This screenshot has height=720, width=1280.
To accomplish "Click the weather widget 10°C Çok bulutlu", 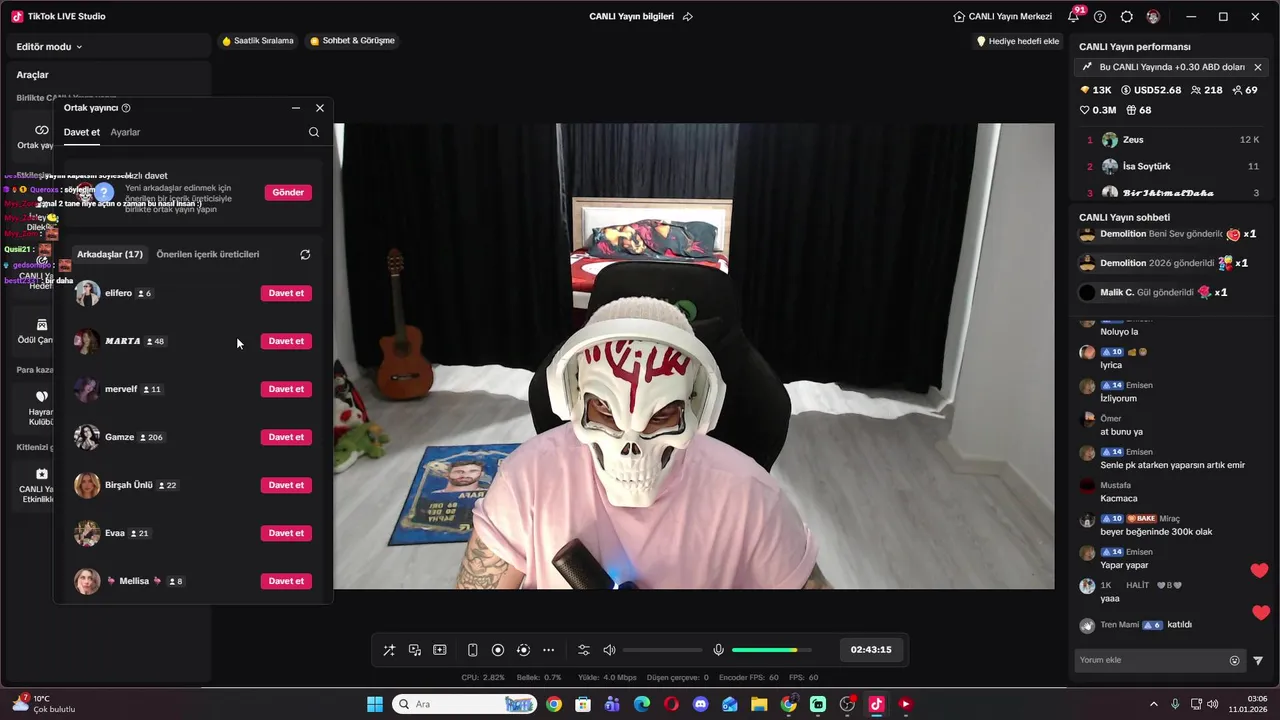I will click(44, 704).
